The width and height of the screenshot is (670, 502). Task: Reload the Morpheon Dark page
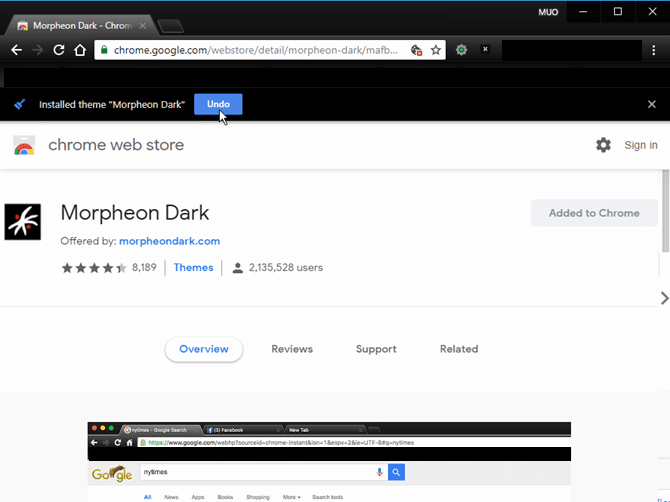[x=59, y=50]
